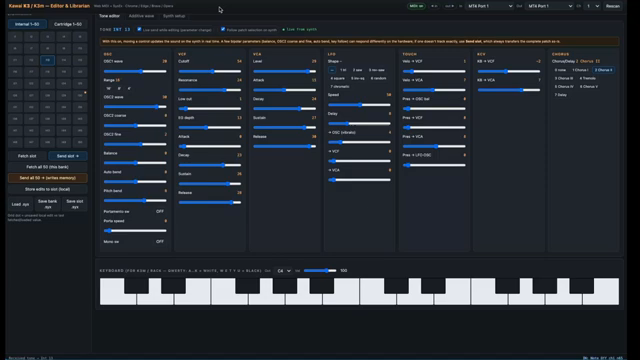
Task: Click Send all 50 (writes memory)
Action: pos(47,178)
